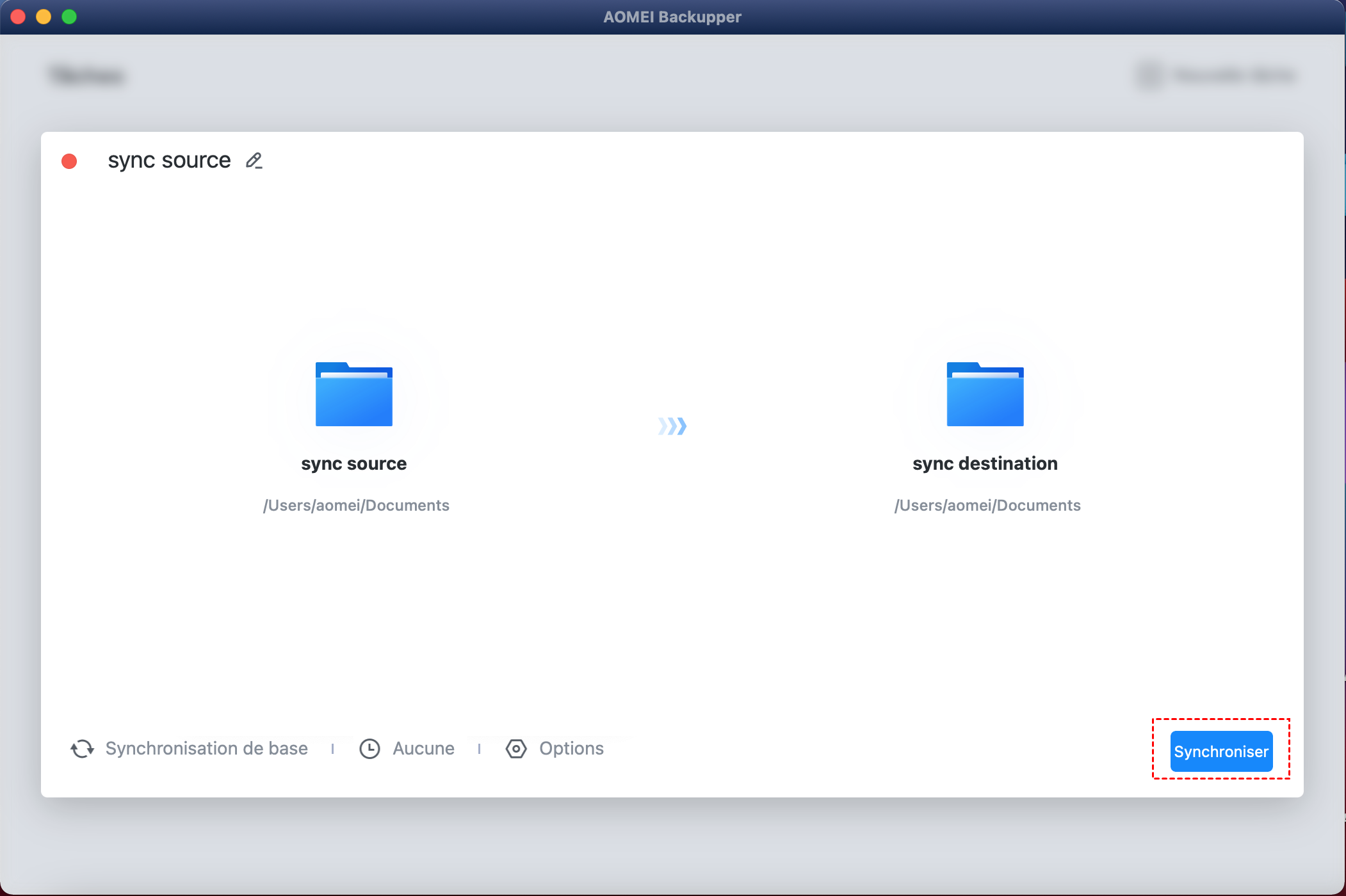Minimize the AOMEI Backupper window
This screenshot has height=896, width=1346.
44,17
